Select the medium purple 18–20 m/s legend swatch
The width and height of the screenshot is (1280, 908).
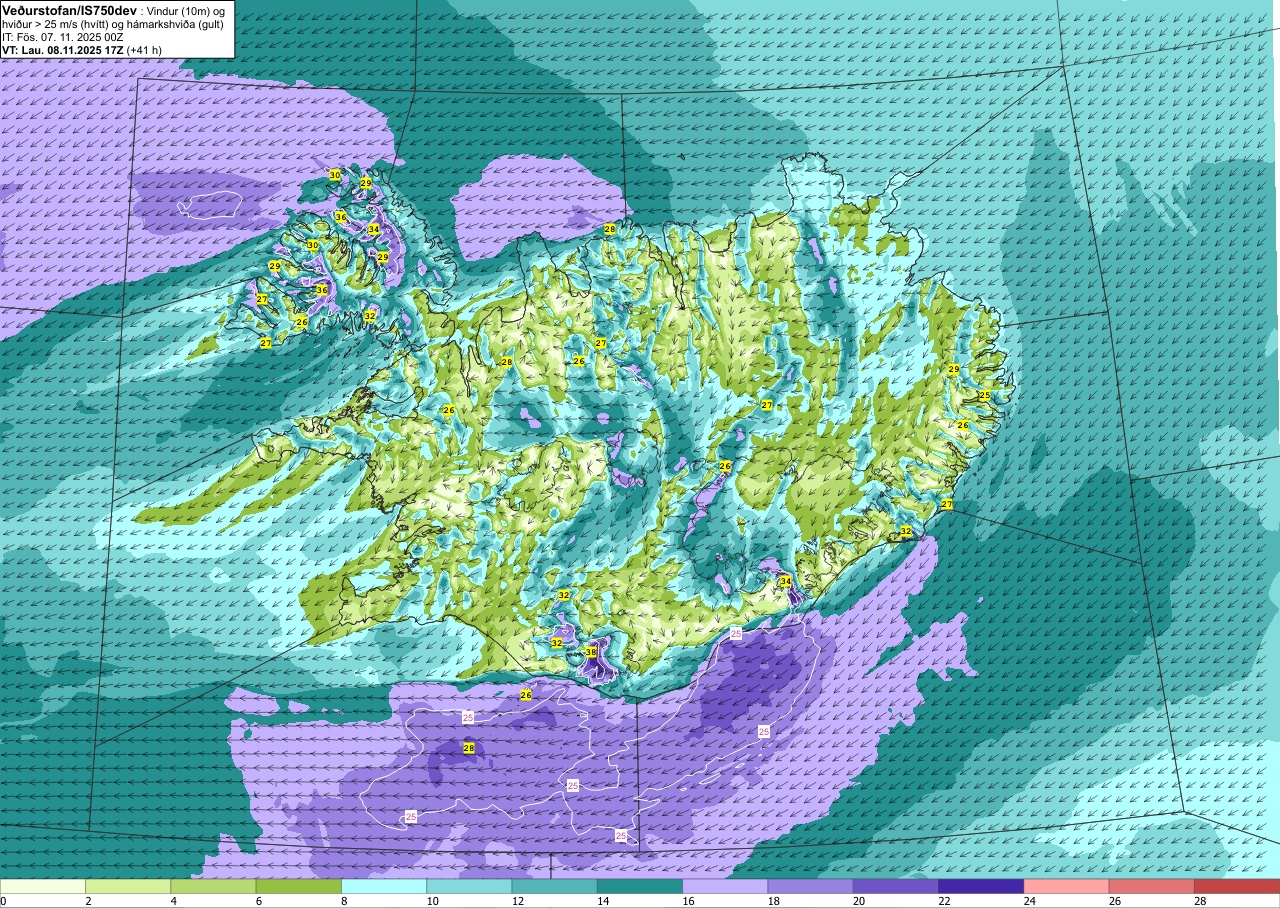point(810,886)
